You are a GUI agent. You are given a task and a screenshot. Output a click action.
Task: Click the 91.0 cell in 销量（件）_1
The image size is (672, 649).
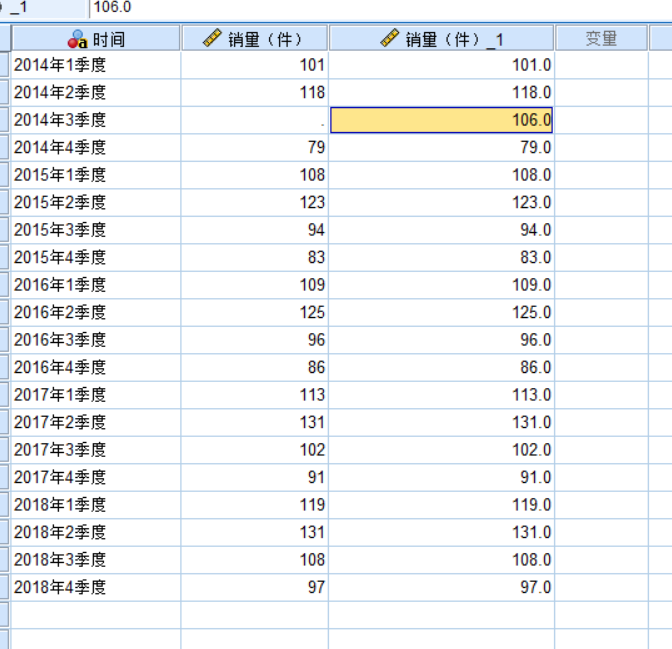[x=441, y=477]
